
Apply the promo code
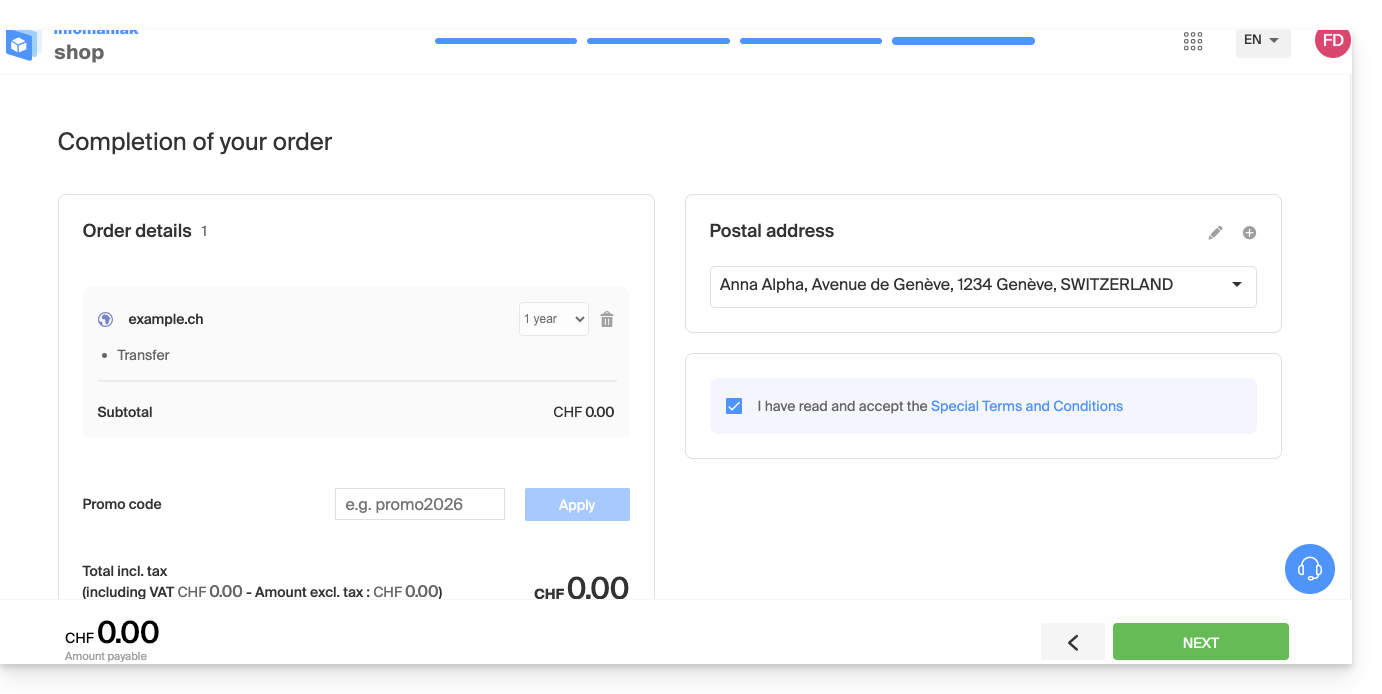point(577,505)
